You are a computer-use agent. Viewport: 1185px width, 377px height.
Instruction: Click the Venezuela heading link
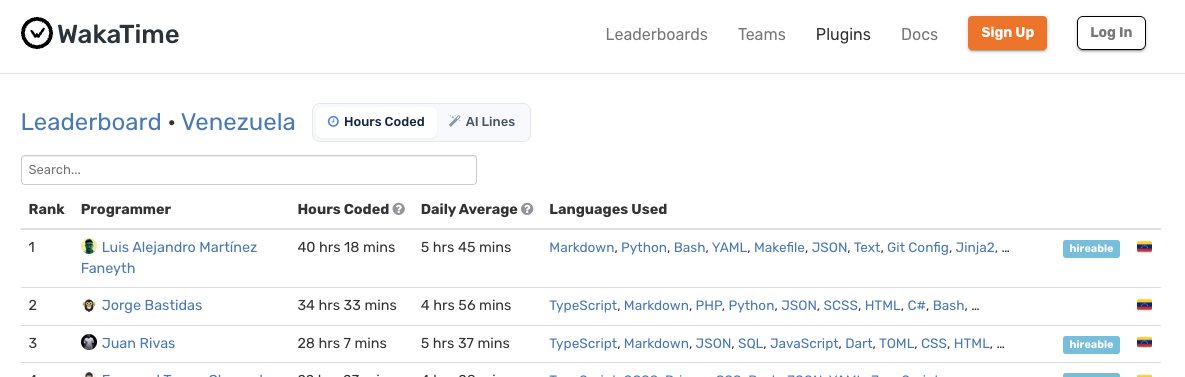point(238,122)
